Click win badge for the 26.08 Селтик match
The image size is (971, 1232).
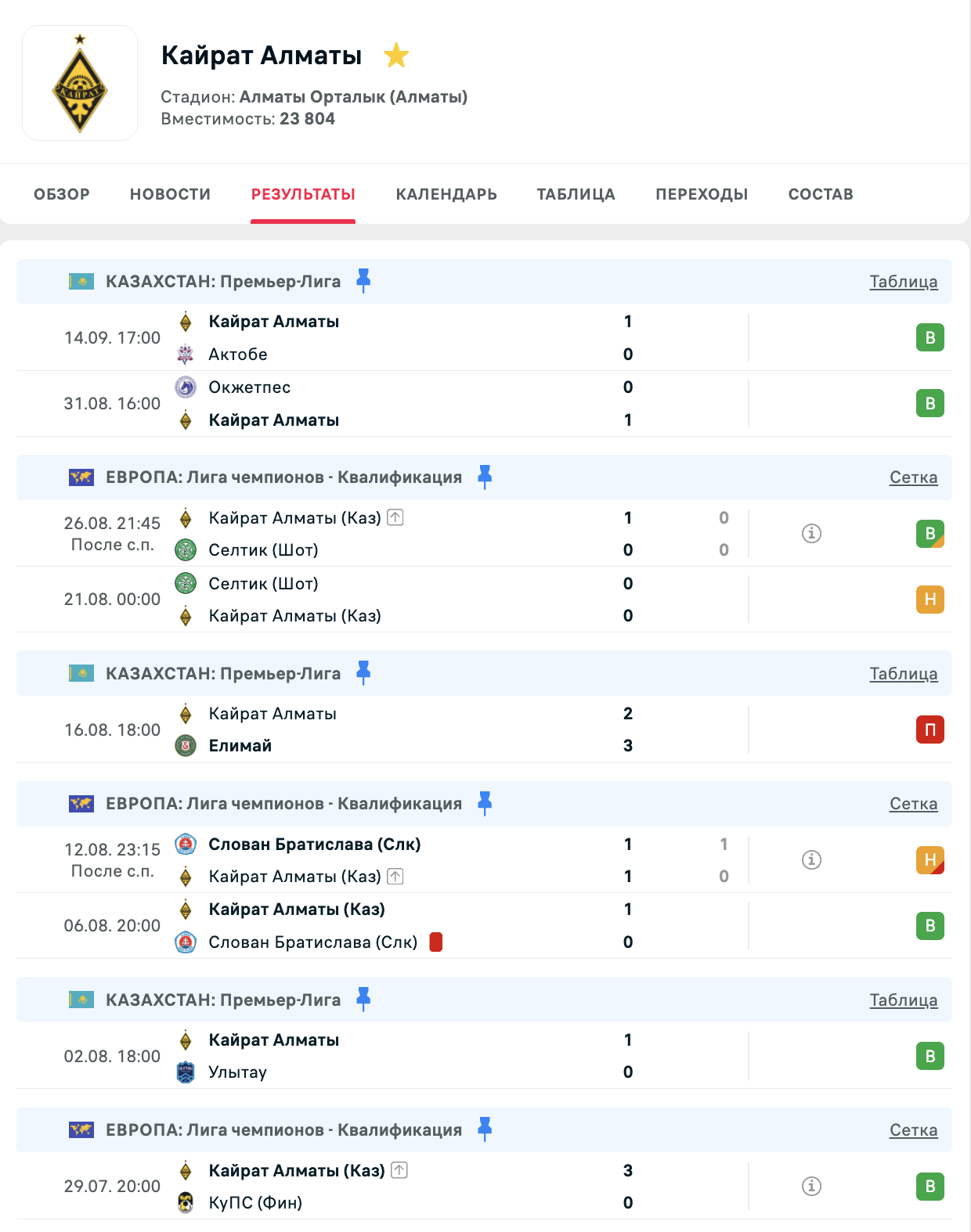pyautogui.click(x=930, y=534)
